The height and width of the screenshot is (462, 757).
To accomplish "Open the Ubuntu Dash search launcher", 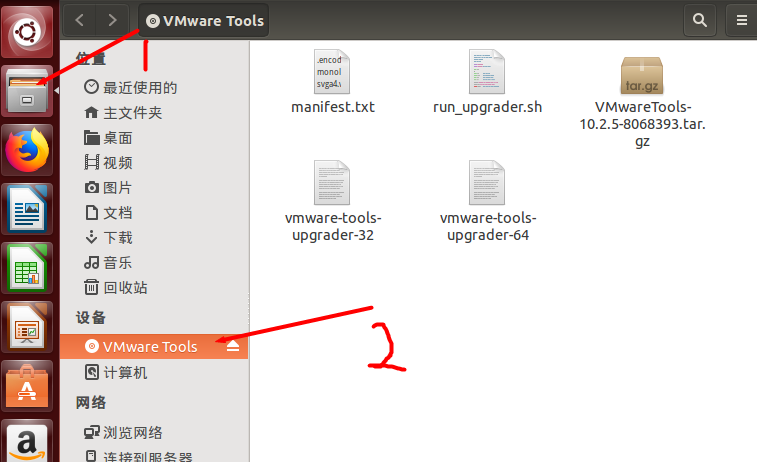I will pos(27,32).
